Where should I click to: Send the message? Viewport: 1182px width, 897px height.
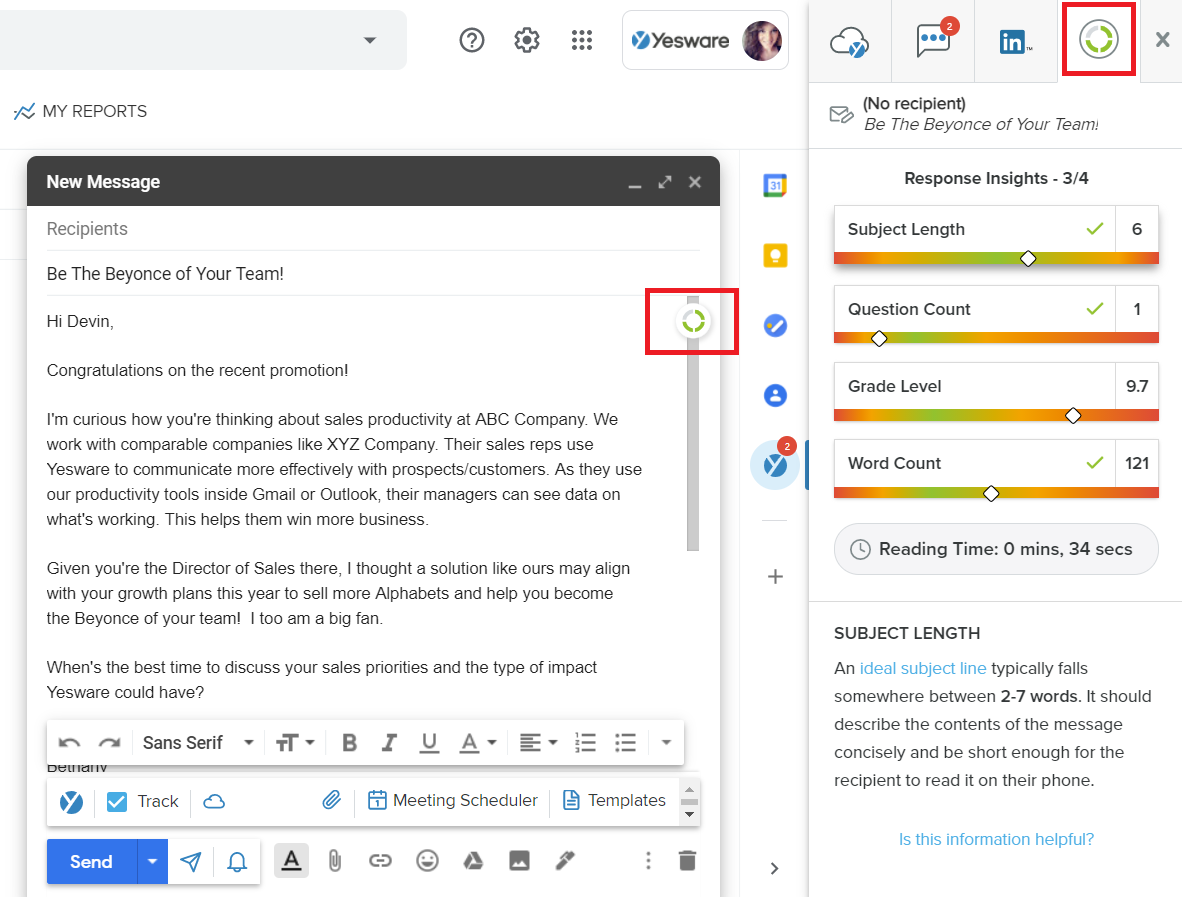point(91,862)
